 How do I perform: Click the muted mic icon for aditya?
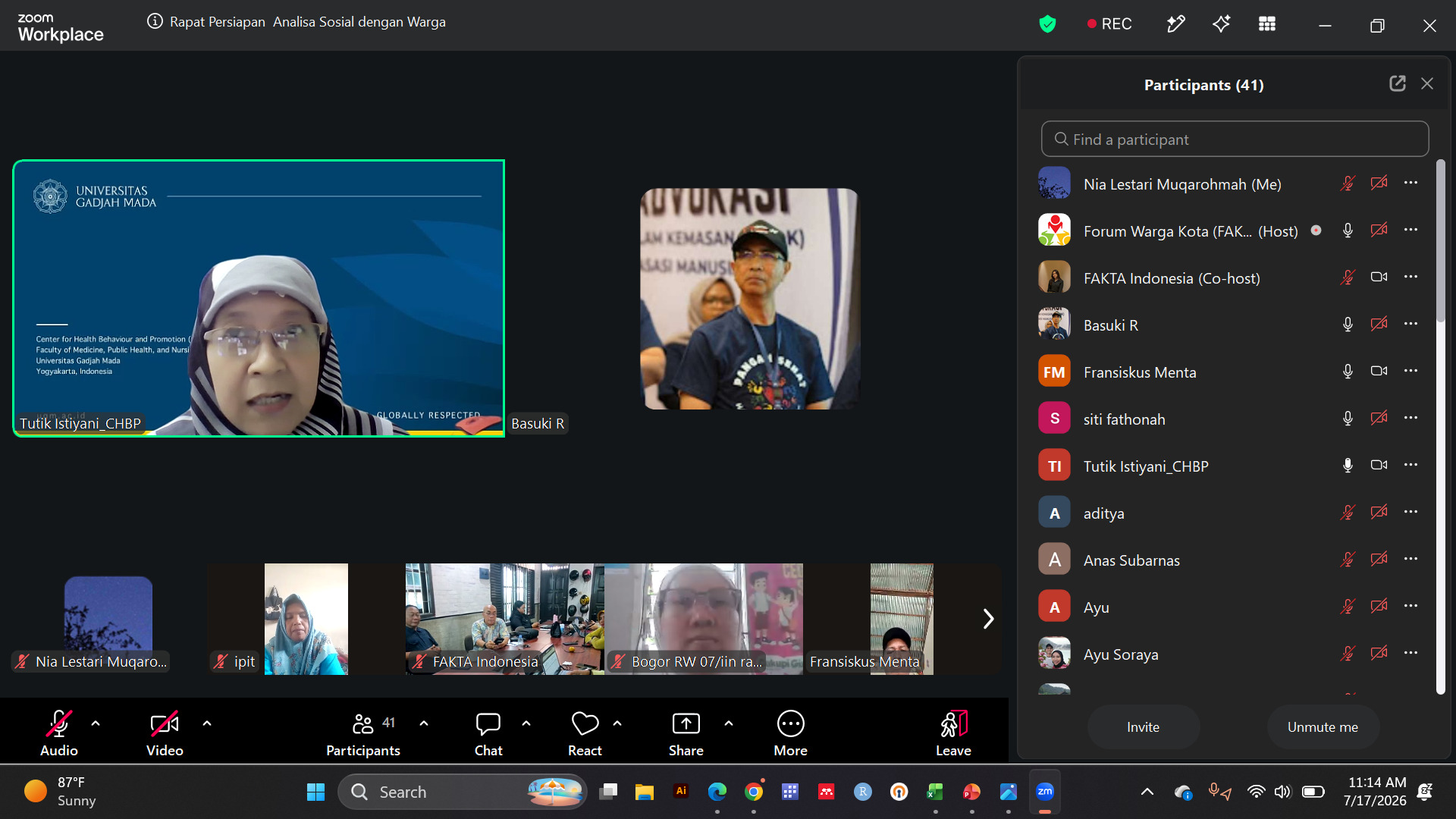pyautogui.click(x=1348, y=513)
